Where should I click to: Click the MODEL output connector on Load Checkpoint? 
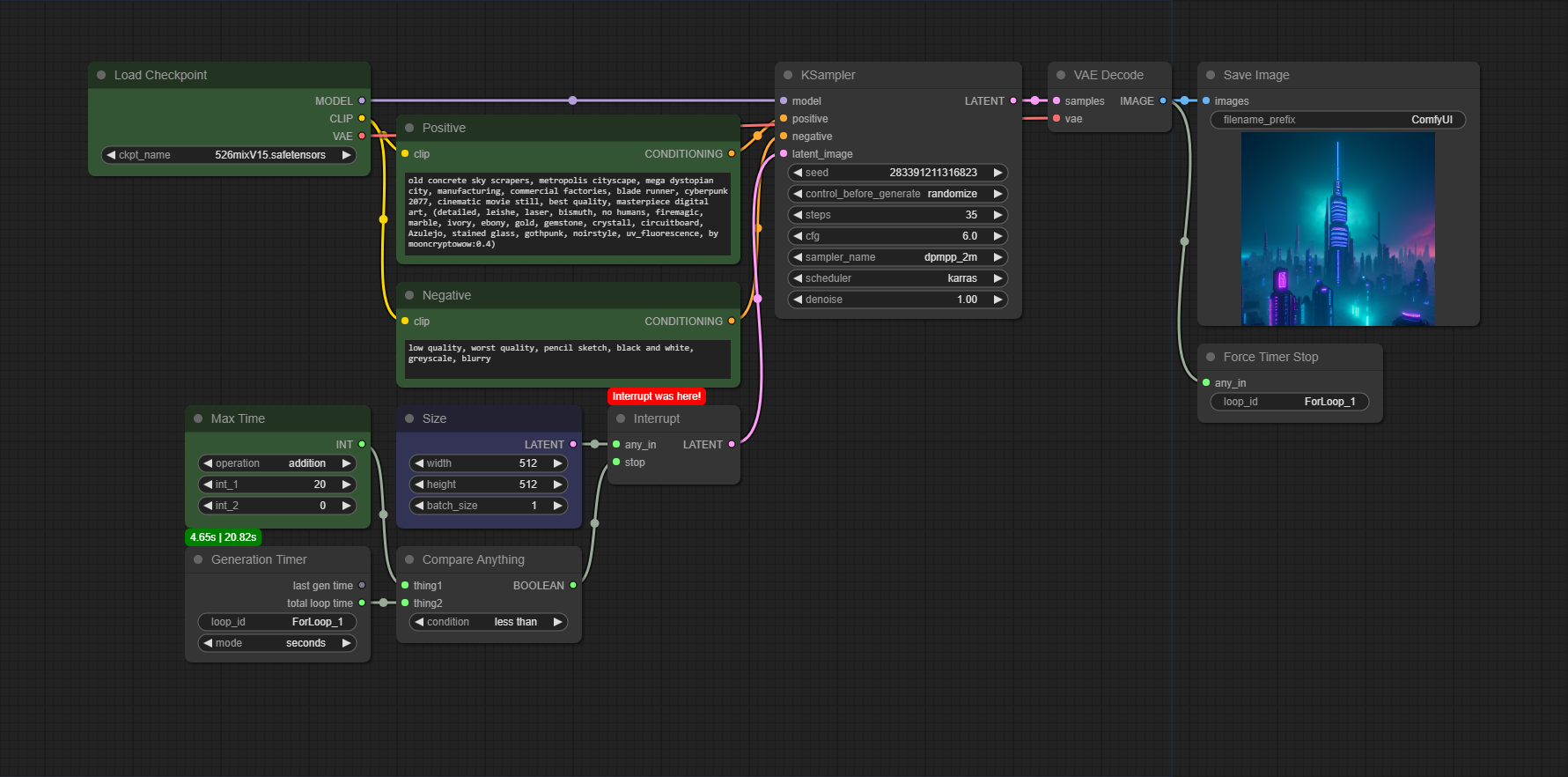pyautogui.click(x=361, y=100)
